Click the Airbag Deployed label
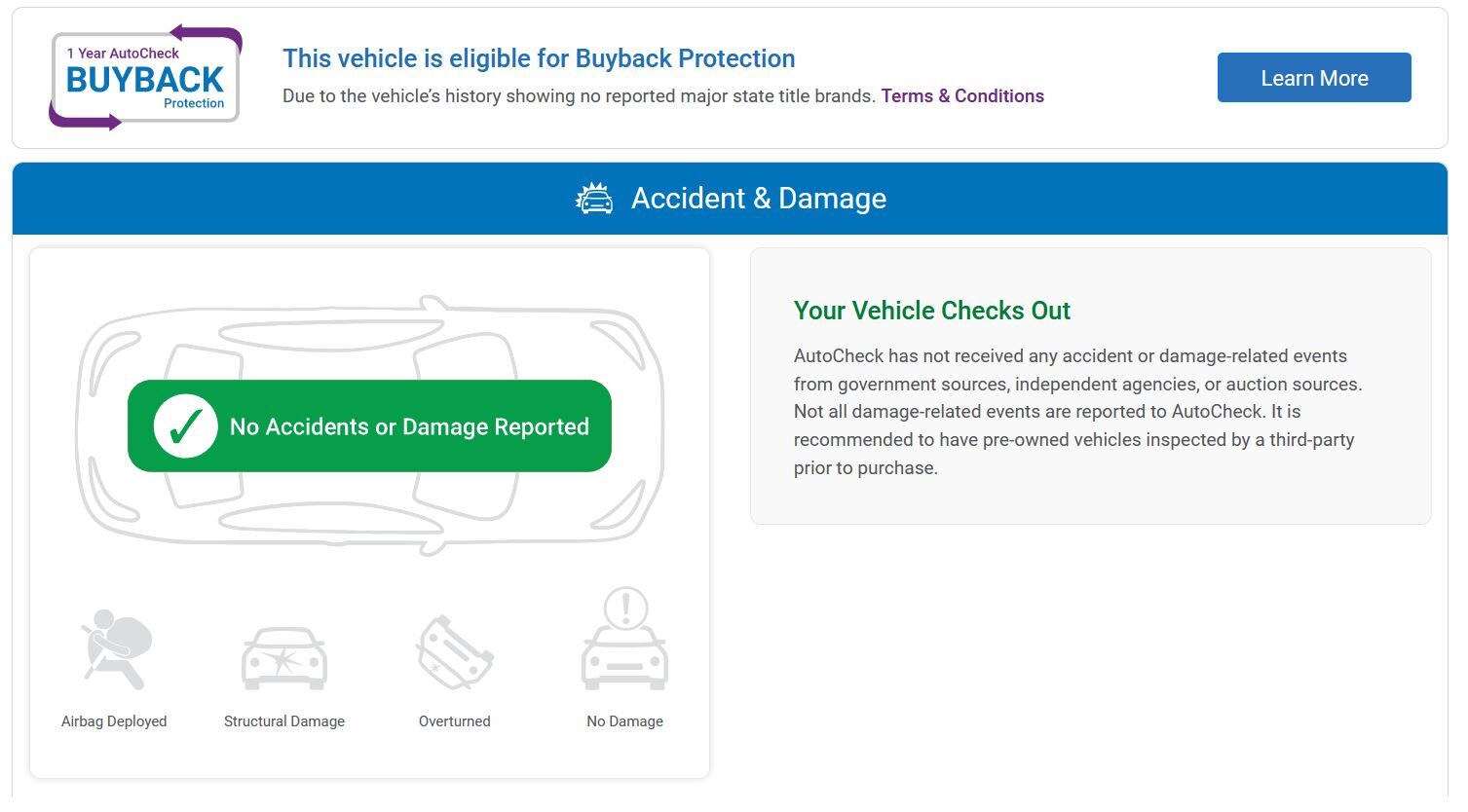Screen dimensions: 1468x812 [x=114, y=721]
